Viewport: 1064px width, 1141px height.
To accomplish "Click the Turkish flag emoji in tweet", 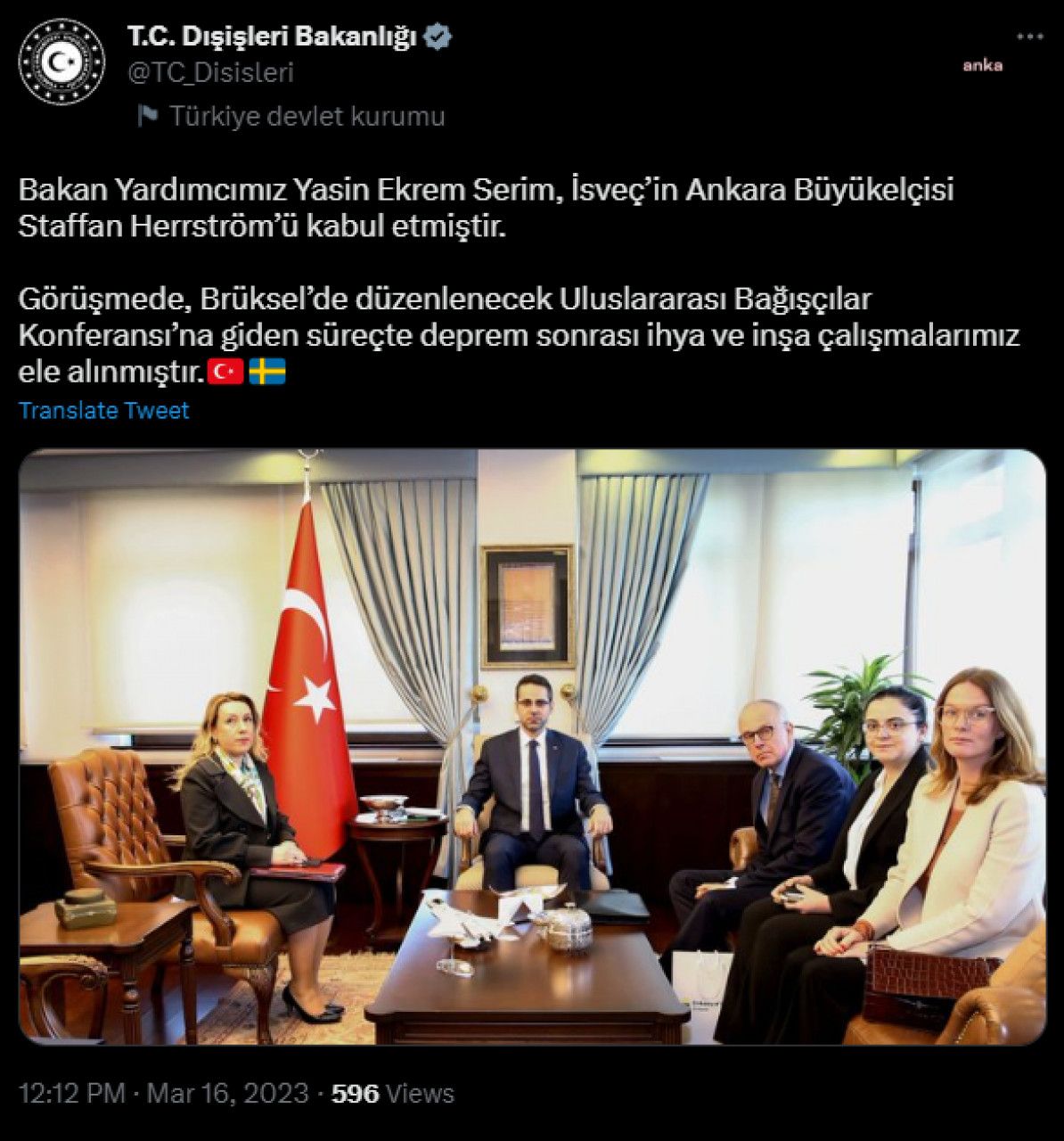I will pos(225,372).
